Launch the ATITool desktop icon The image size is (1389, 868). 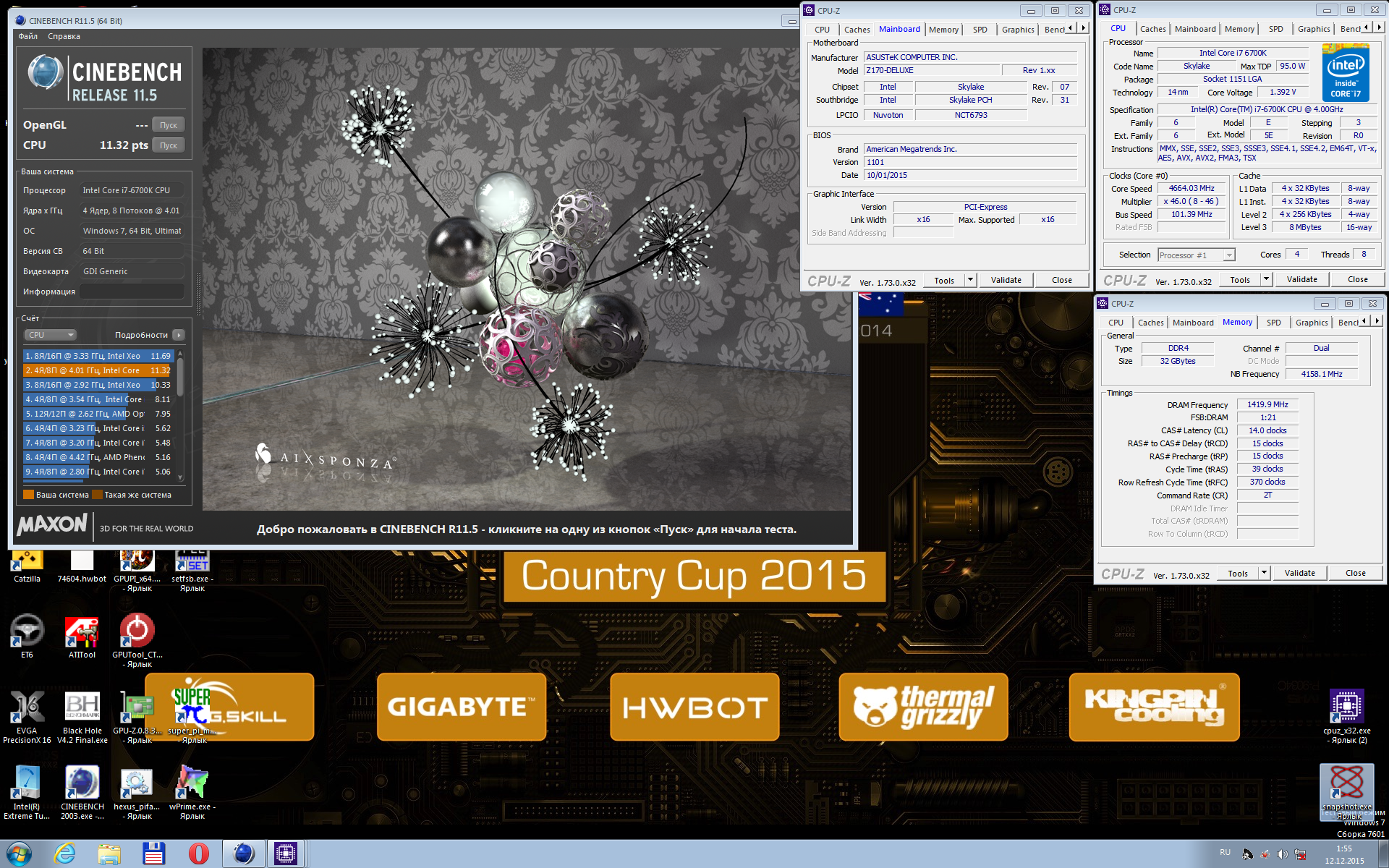pos(82,636)
